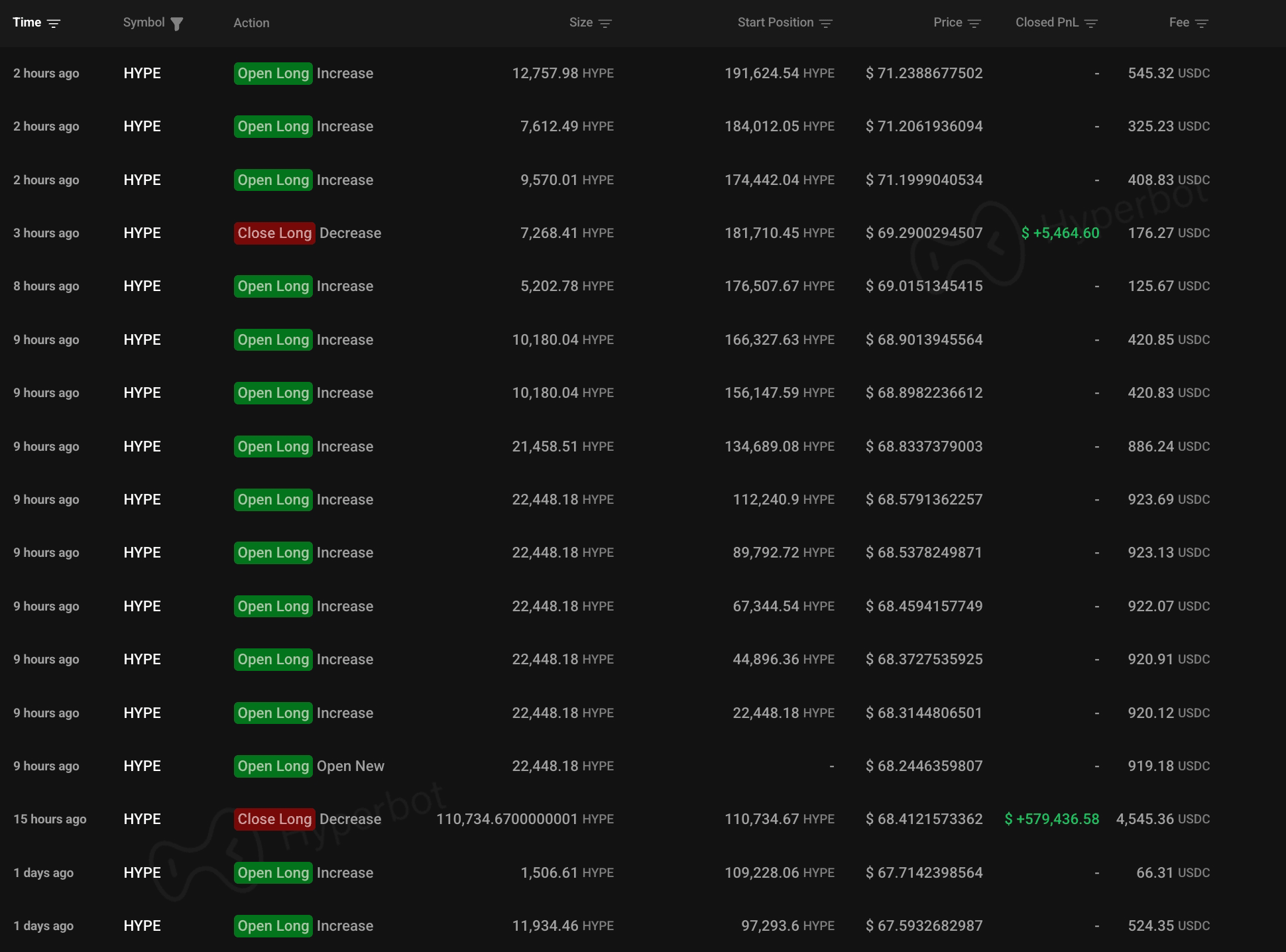Screen dimensions: 1286x952
Task: Click the Size column header label
Action: [581, 22]
